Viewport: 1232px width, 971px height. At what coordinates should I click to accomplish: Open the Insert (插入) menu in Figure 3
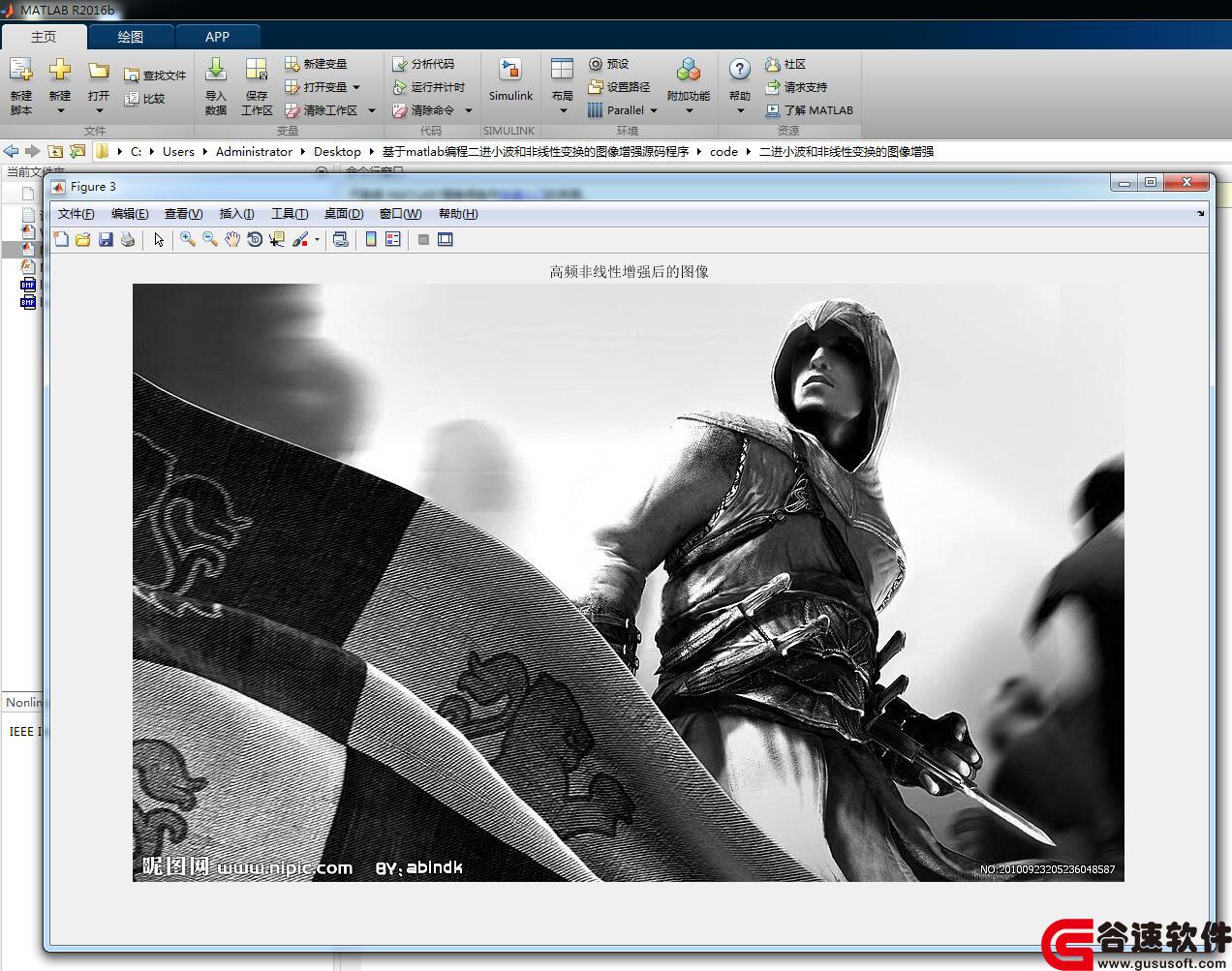[x=236, y=214]
